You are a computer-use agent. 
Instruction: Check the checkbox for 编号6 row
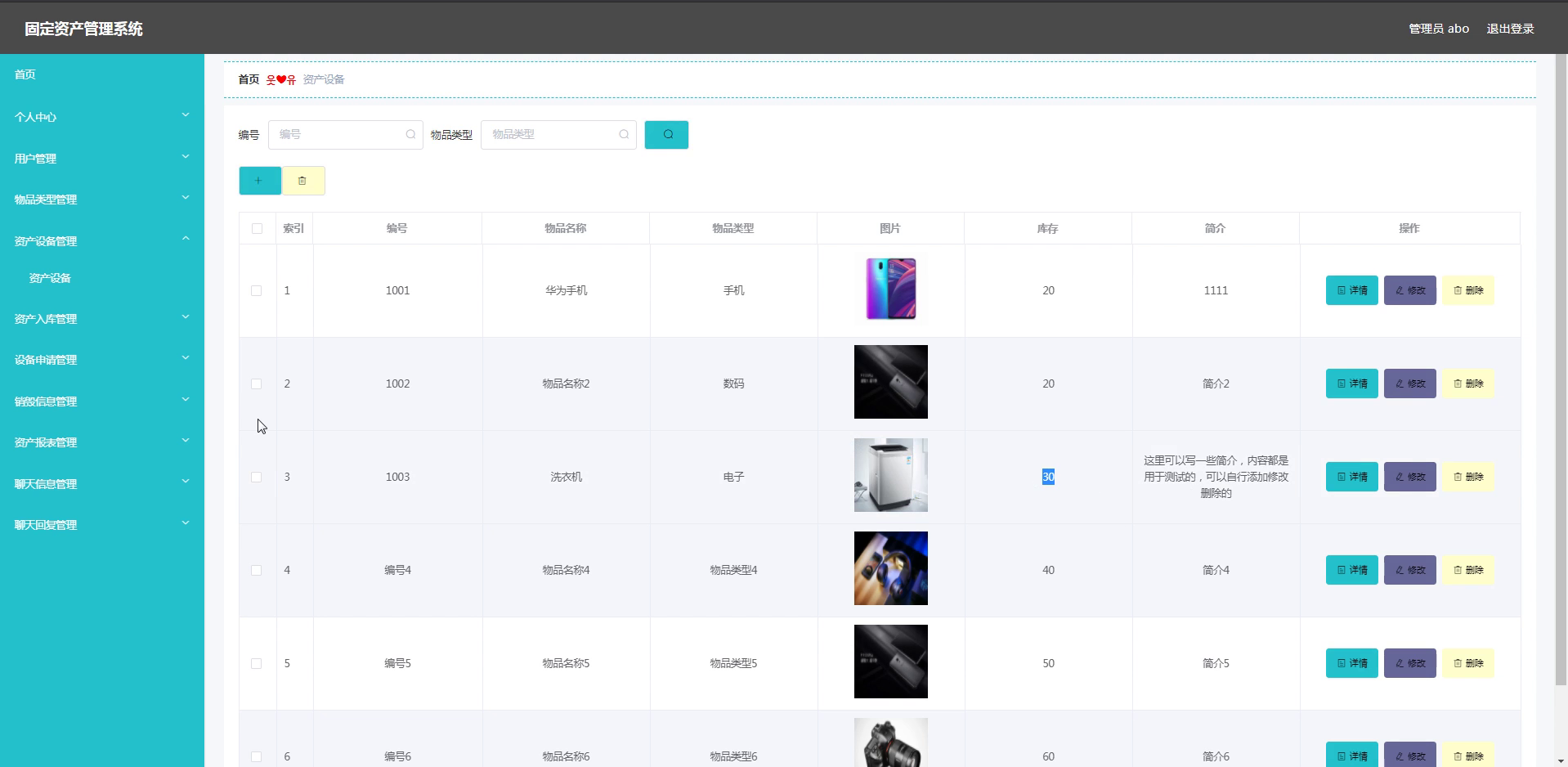(256, 756)
